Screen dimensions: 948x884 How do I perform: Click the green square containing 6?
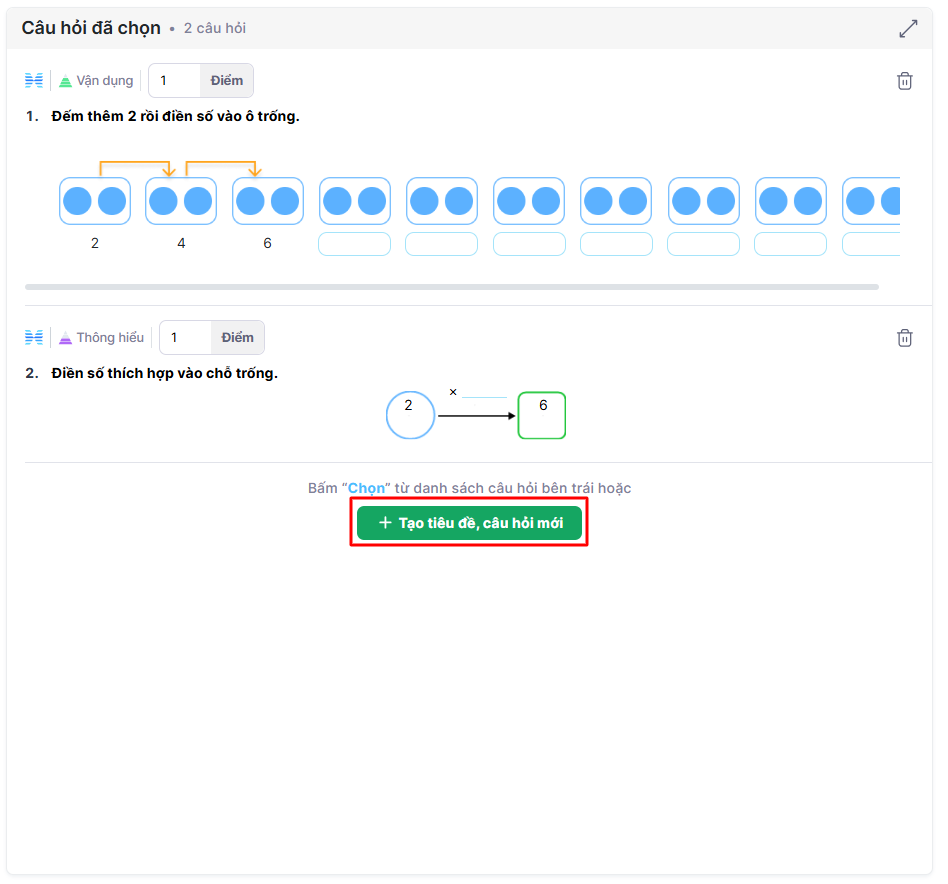[x=542, y=415]
